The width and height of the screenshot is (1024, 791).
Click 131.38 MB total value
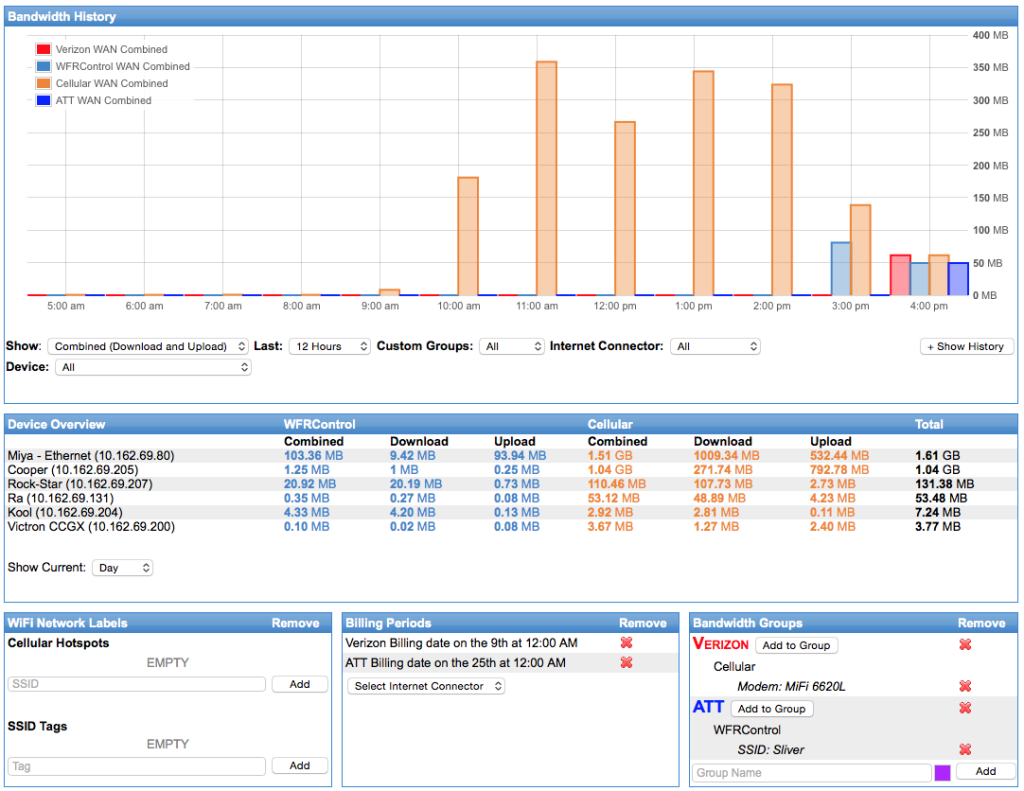tap(944, 484)
